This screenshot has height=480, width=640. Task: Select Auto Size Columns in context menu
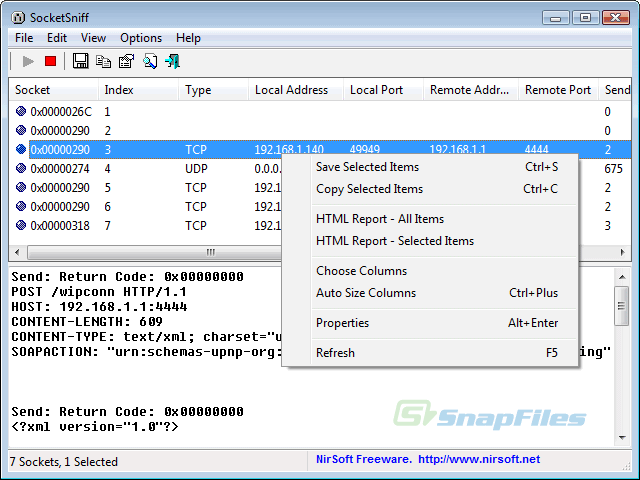[437, 293]
